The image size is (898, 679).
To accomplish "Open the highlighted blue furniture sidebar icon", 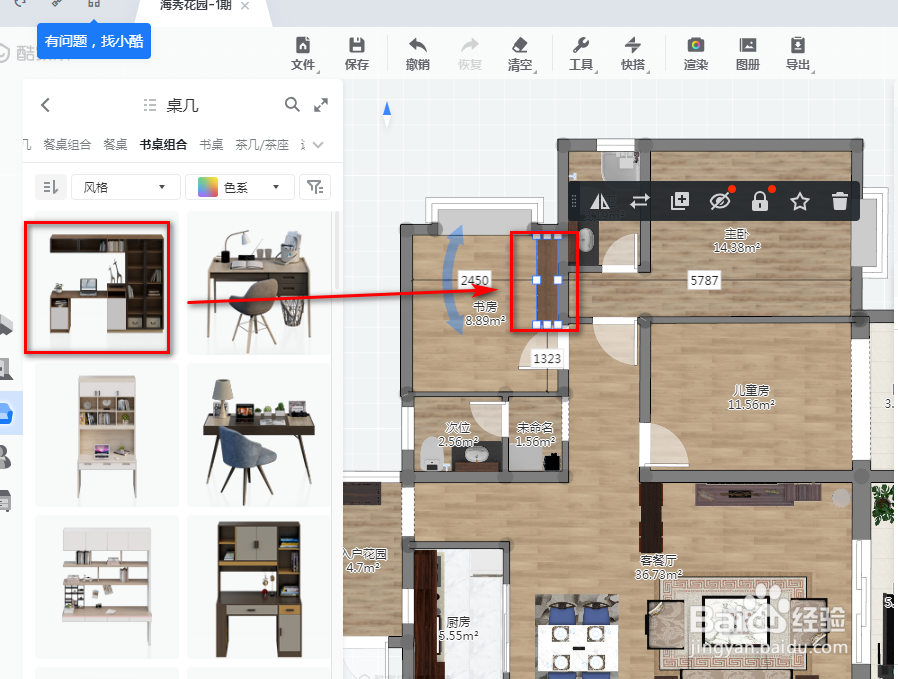I will (6, 412).
